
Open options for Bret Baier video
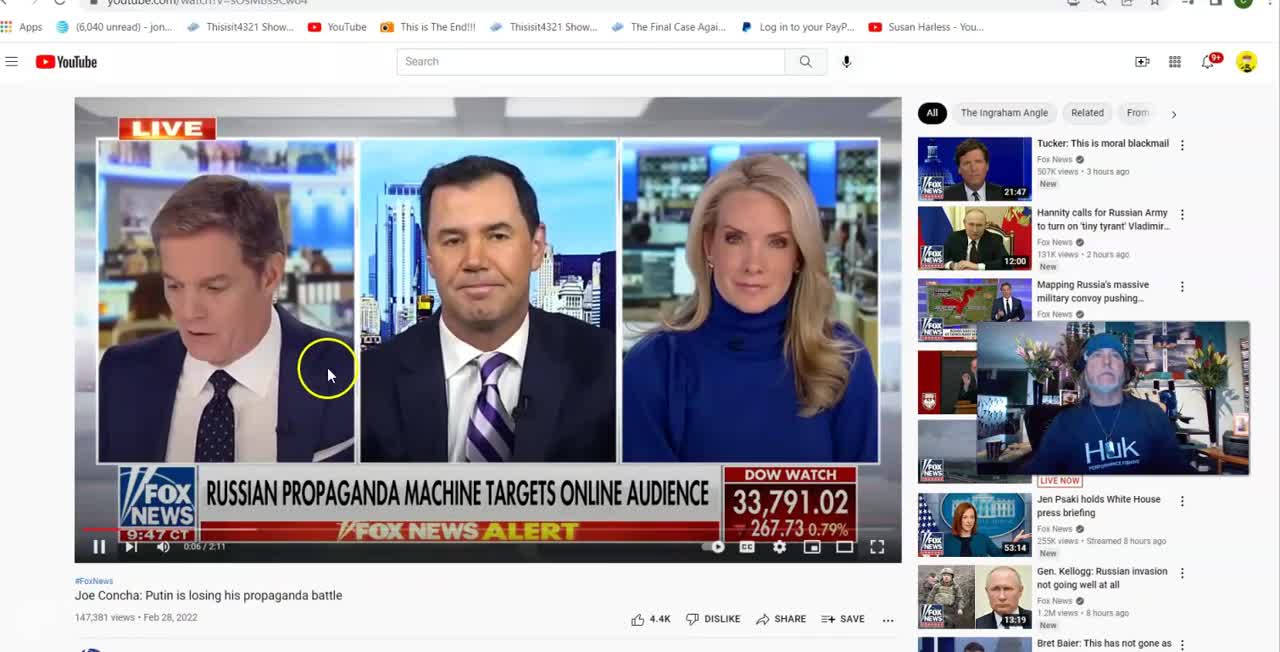pos(1182,645)
